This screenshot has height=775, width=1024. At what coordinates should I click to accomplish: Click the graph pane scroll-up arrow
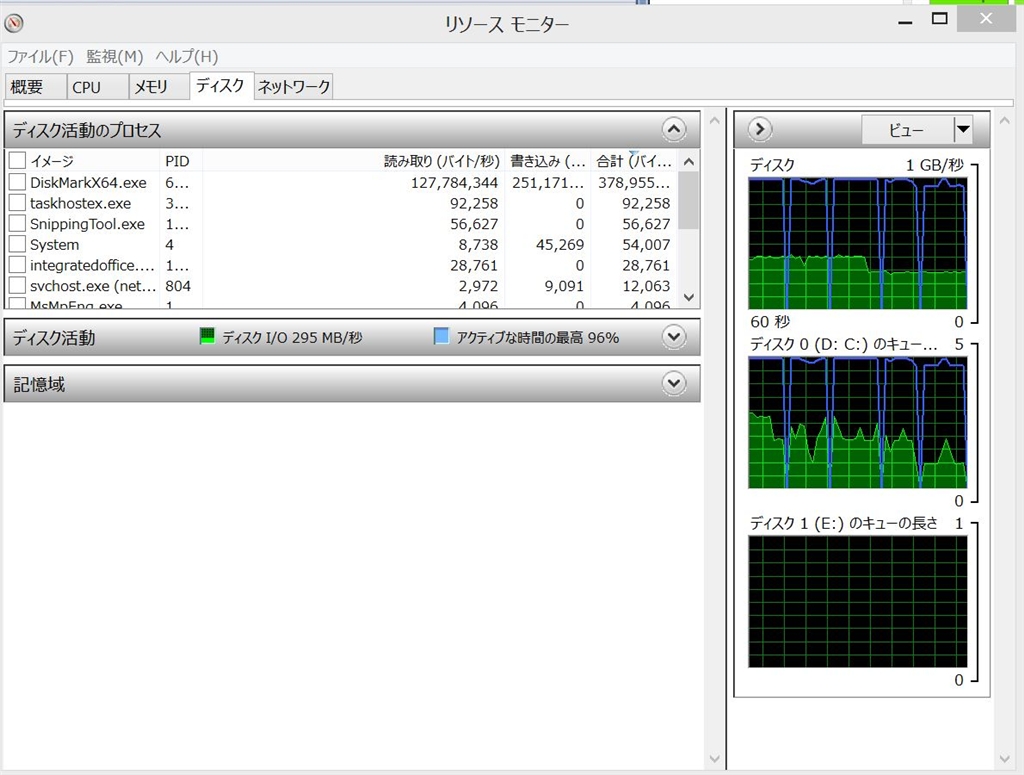pyautogui.click(x=1004, y=121)
